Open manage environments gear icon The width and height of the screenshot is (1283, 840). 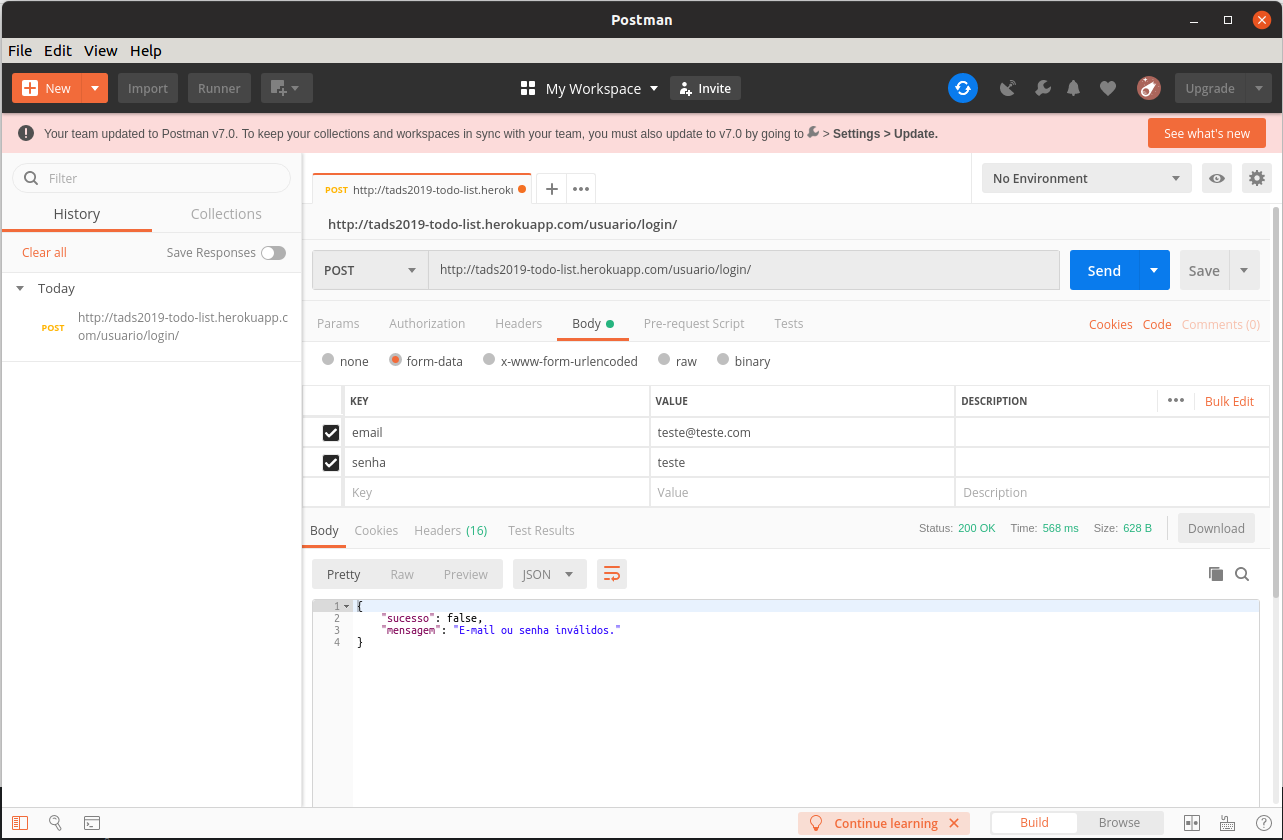pyautogui.click(x=1256, y=178)
